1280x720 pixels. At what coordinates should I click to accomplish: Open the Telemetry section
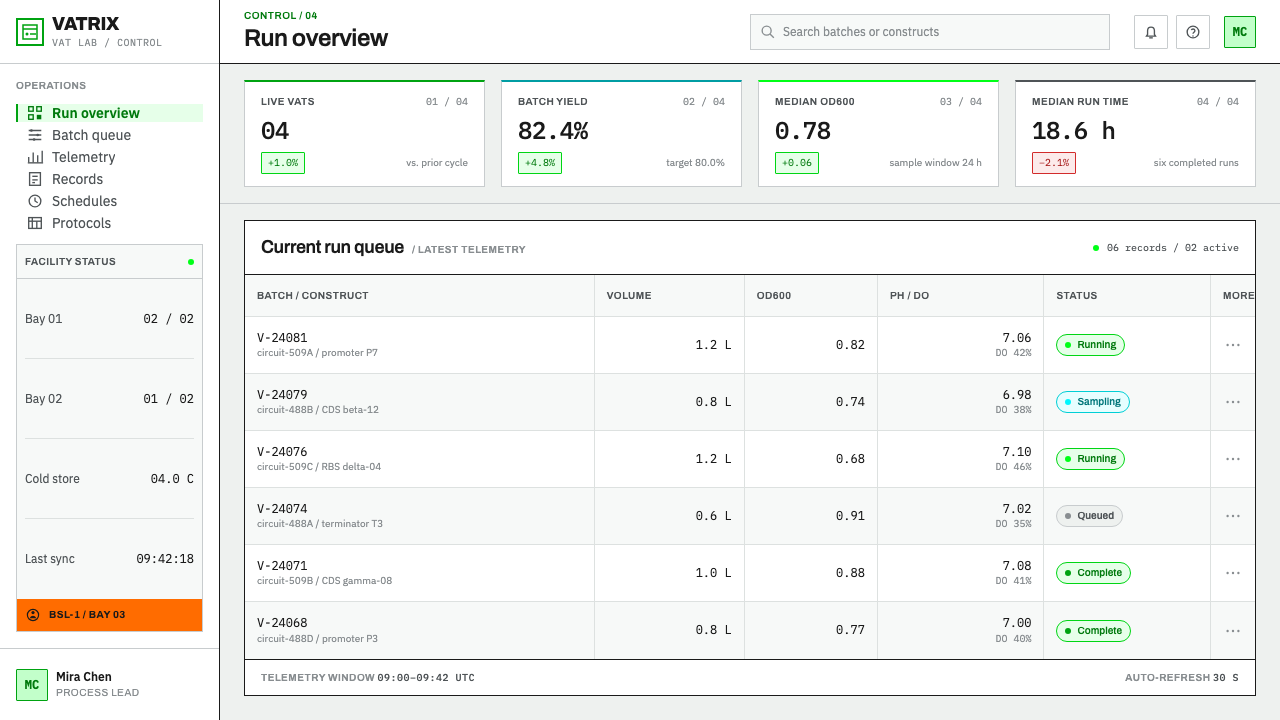pyautogui.click(x=110, y=157)
